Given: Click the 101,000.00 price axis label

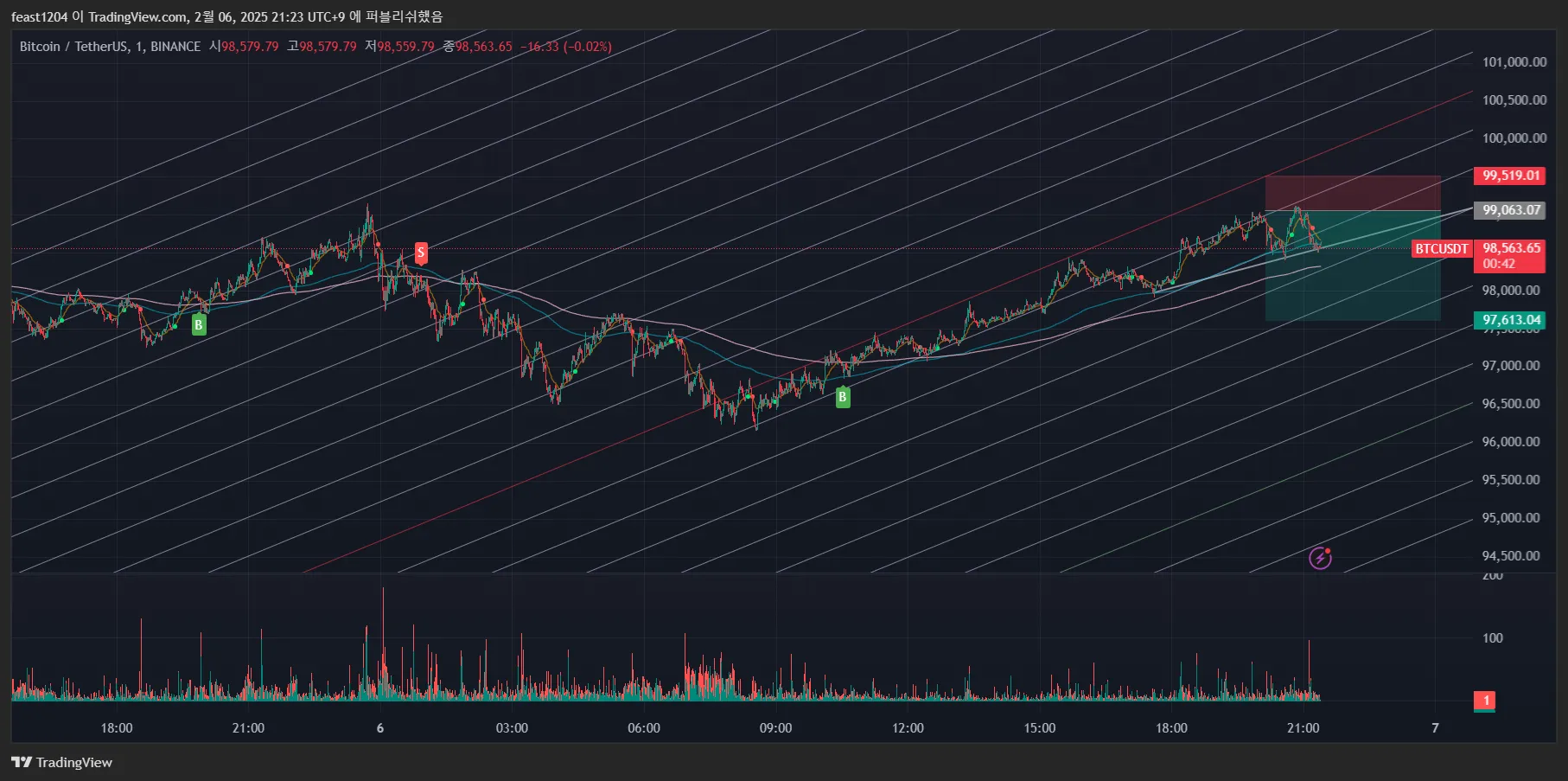Looking at the screenshot, I should tap(1514, 62).
